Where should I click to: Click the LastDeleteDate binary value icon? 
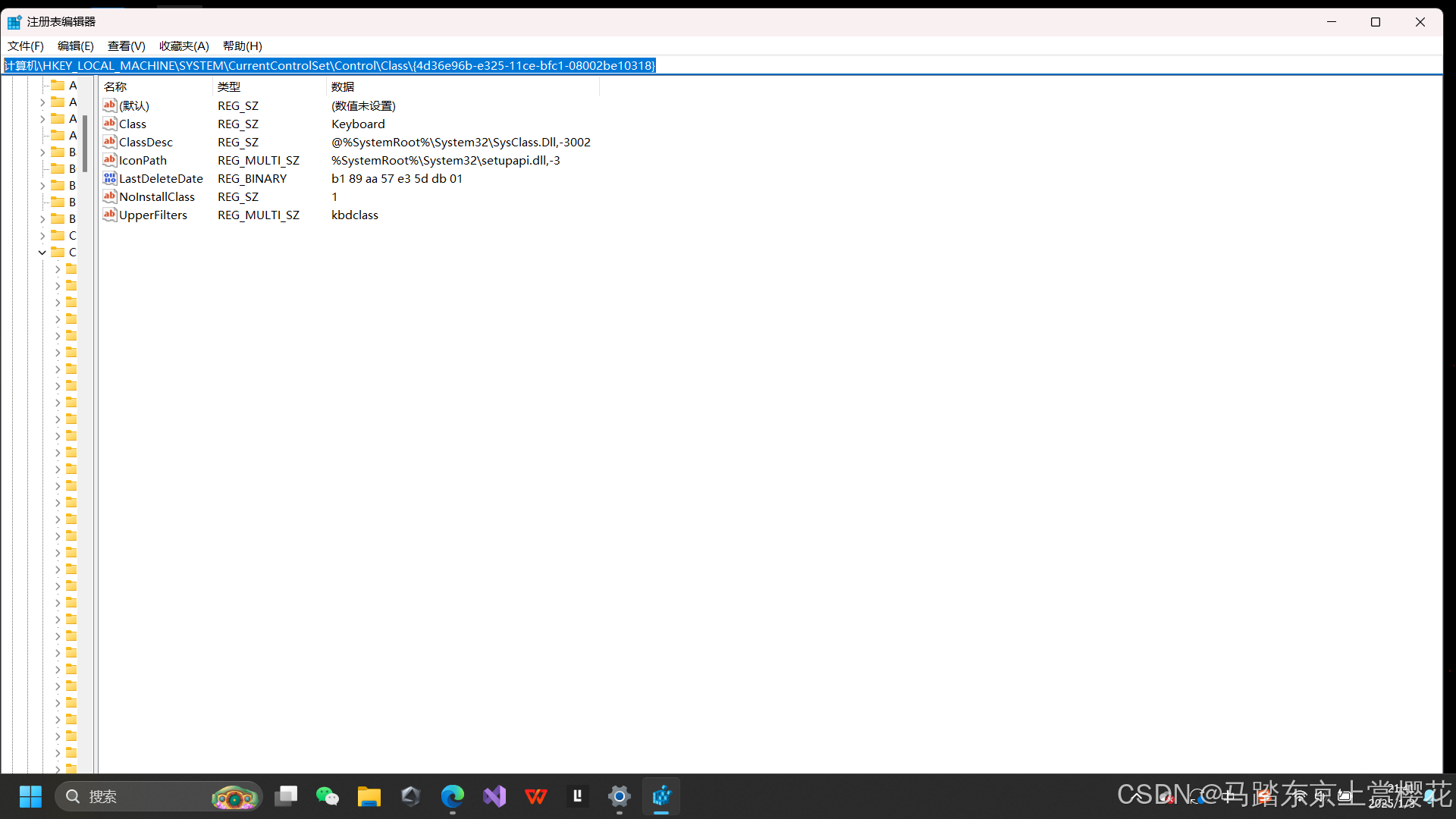[x=110, y=178]
